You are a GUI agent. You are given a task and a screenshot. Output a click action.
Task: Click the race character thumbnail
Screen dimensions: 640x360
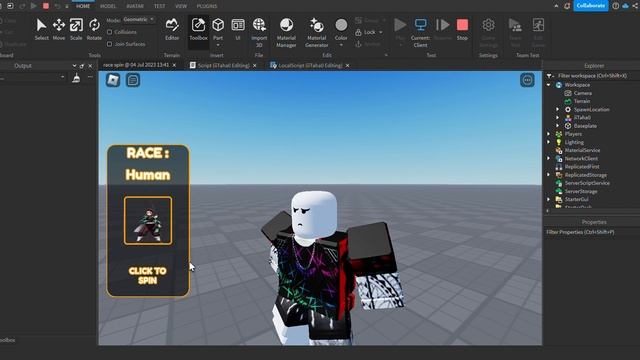click(148, 221)
